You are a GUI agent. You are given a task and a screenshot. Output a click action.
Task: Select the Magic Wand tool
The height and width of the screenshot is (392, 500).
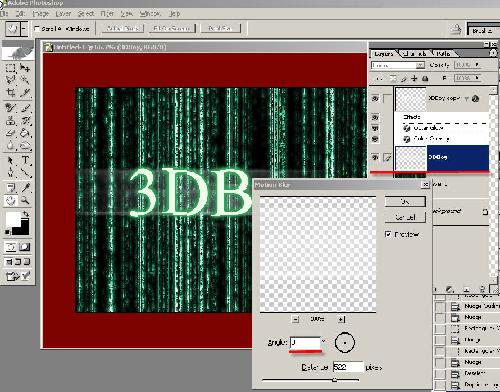25,80
